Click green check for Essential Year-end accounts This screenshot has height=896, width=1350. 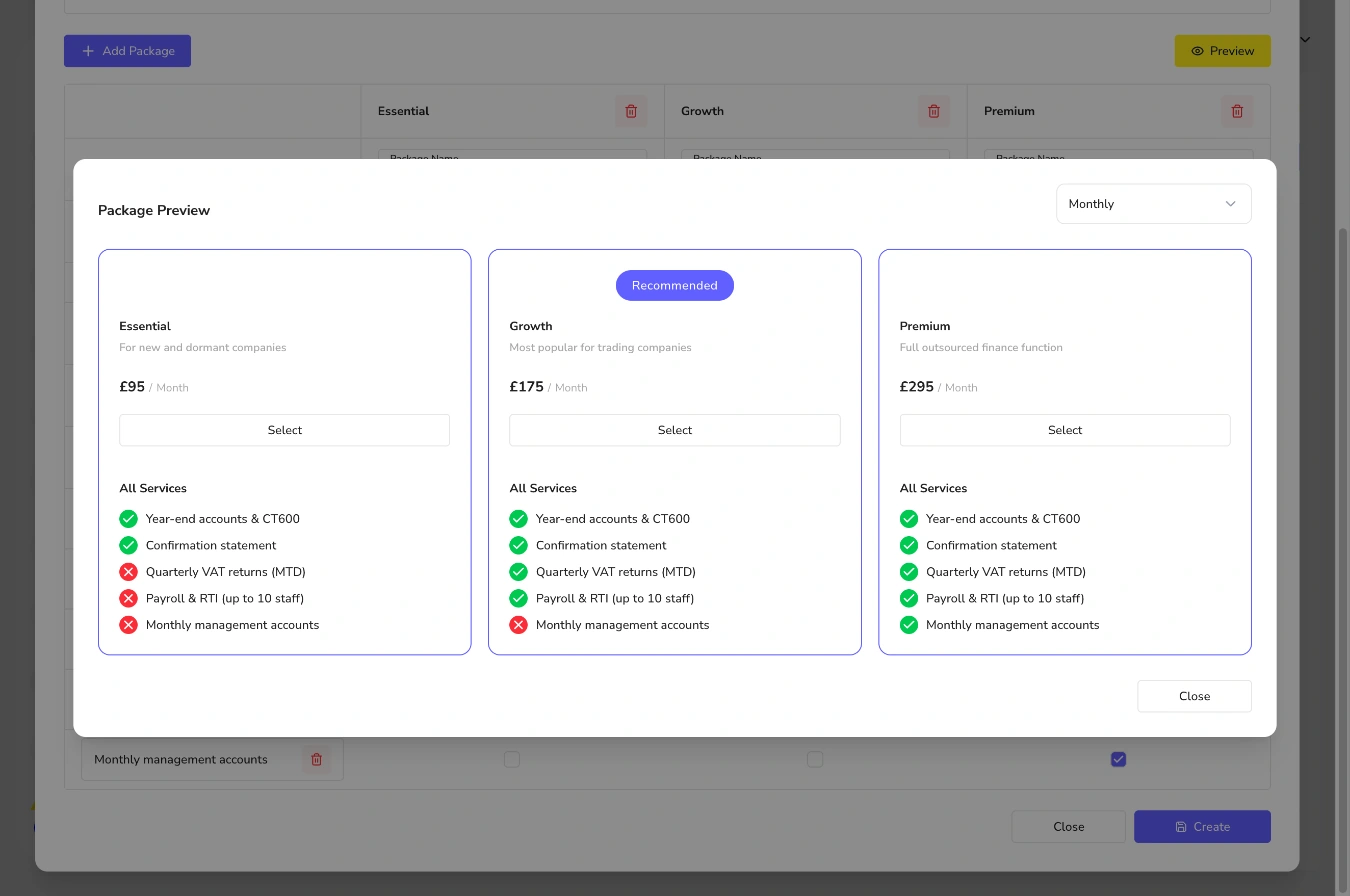coord(128,519)
